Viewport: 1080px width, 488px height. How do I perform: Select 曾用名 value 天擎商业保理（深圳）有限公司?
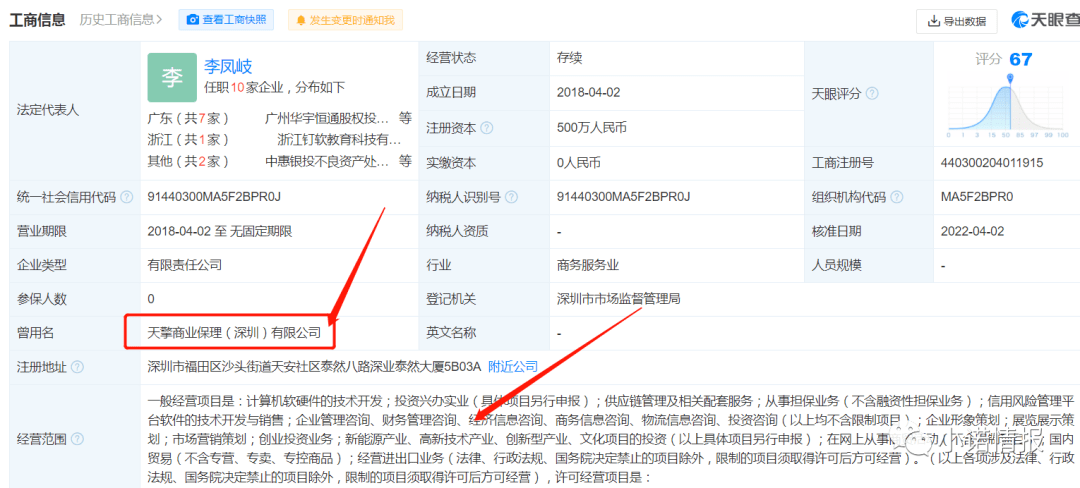(x=235, y=332)
